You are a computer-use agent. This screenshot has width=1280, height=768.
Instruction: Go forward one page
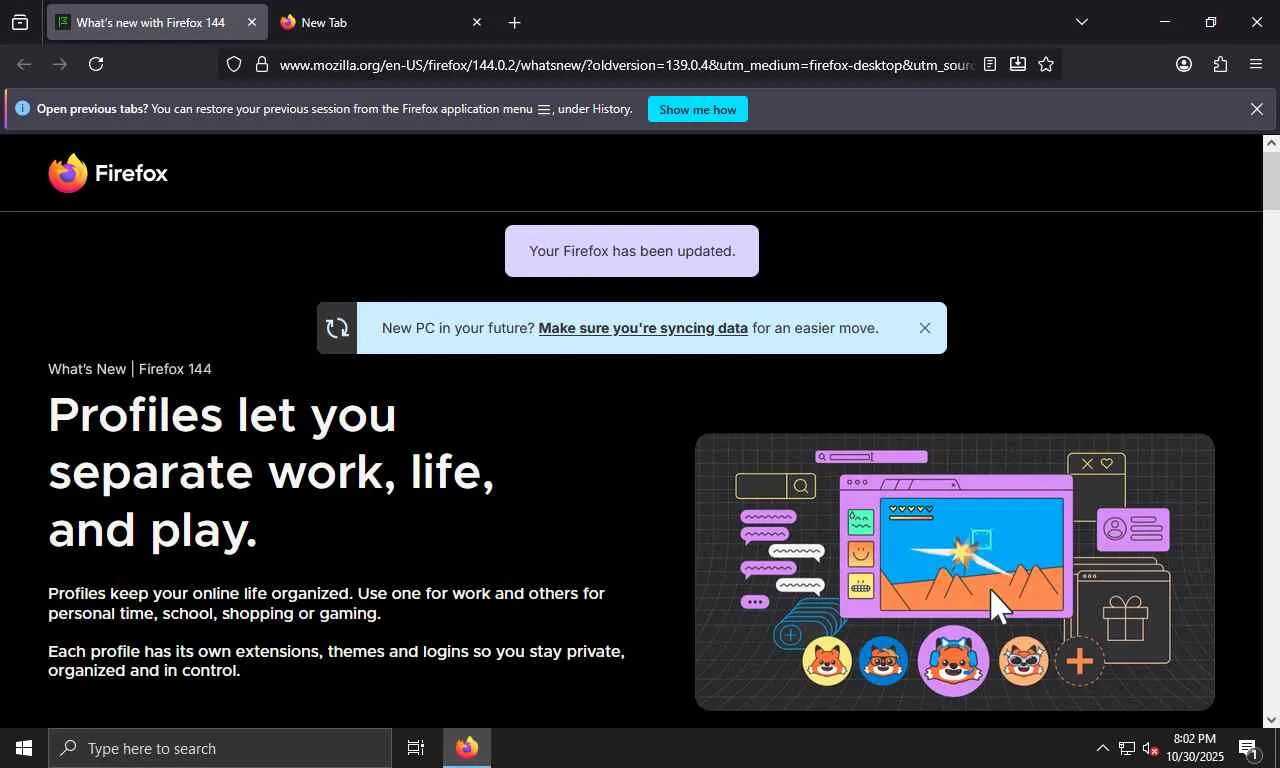pyautogui.click(x=60, y=64)
